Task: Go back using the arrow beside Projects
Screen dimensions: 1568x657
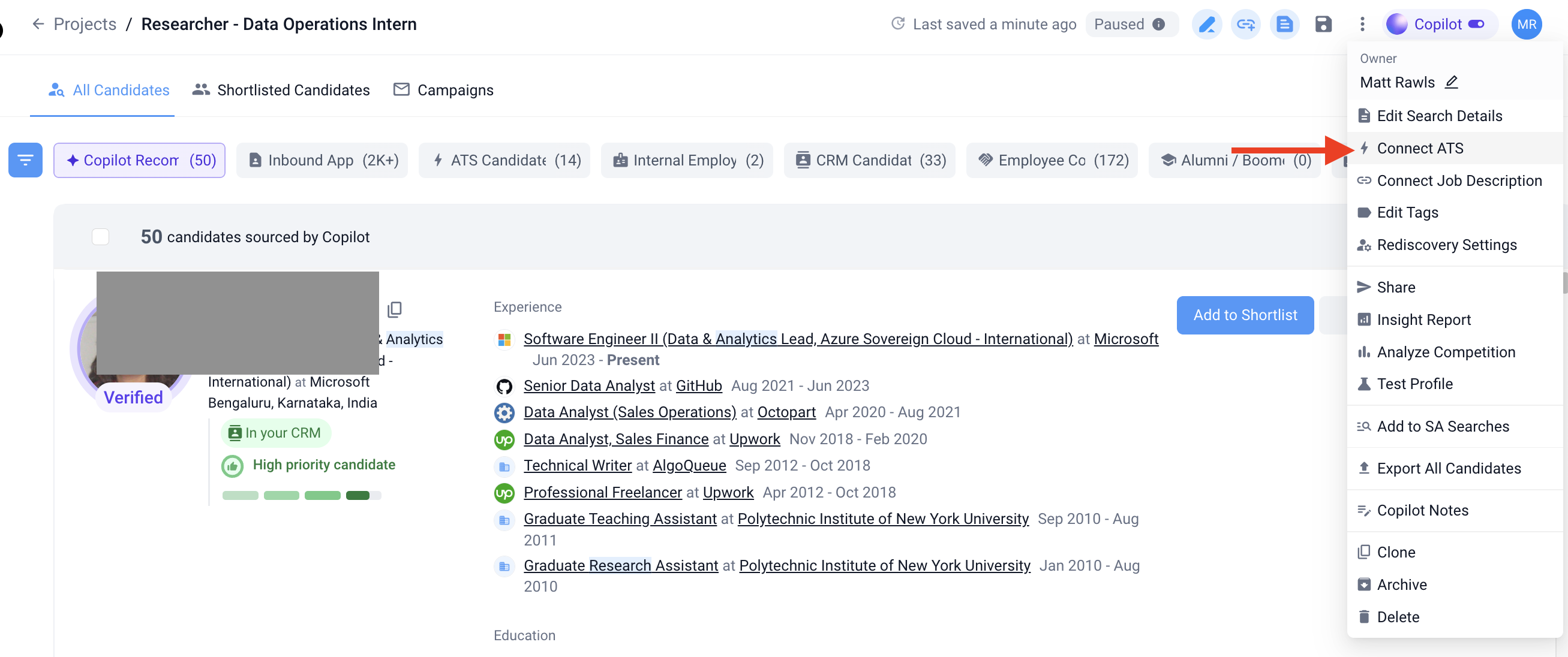Action: click(38, 24)
